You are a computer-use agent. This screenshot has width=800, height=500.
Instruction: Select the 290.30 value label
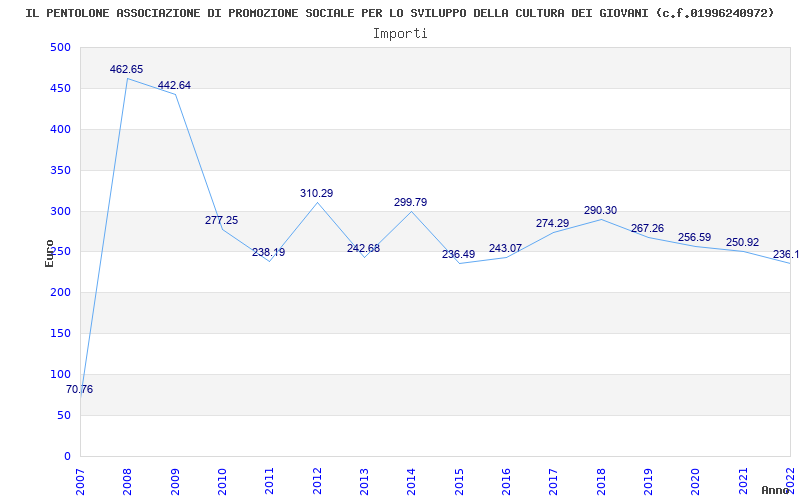click(x=601, y=210)
